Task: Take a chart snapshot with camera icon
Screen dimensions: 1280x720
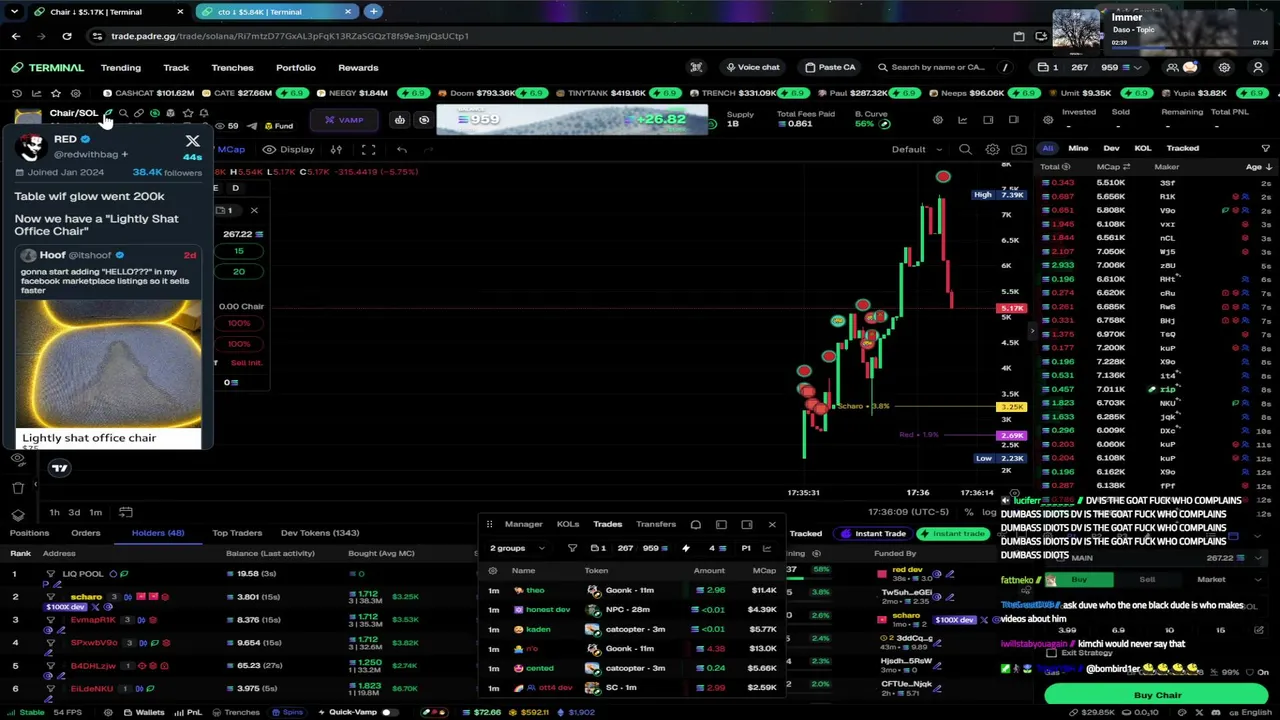Action: 1018,150
